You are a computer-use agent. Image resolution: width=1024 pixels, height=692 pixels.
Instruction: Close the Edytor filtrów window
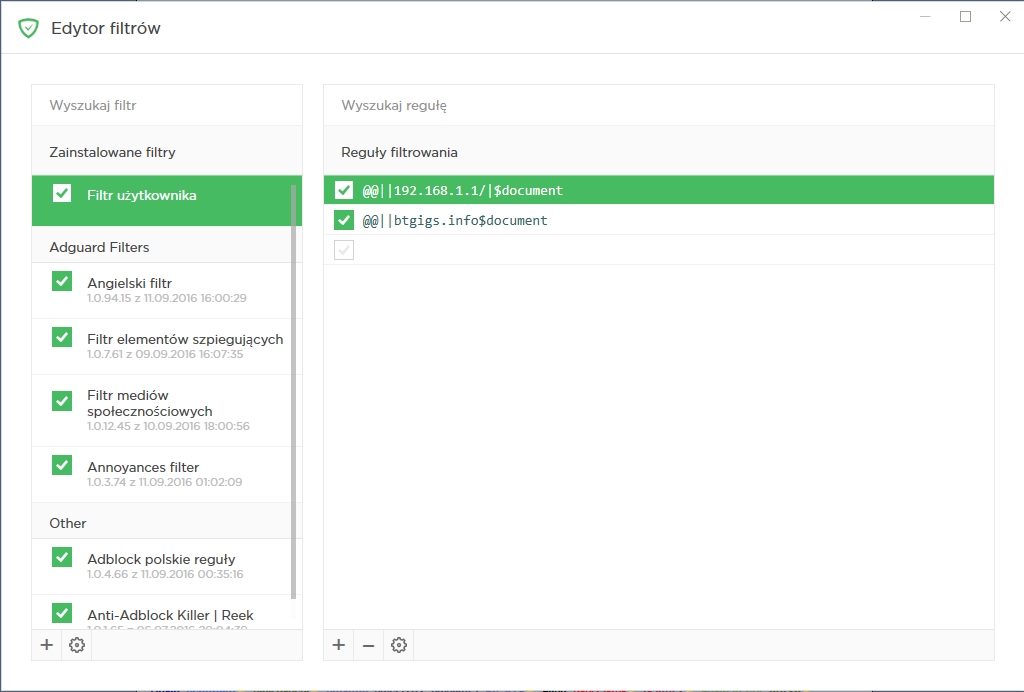(x=1005, y=16)
